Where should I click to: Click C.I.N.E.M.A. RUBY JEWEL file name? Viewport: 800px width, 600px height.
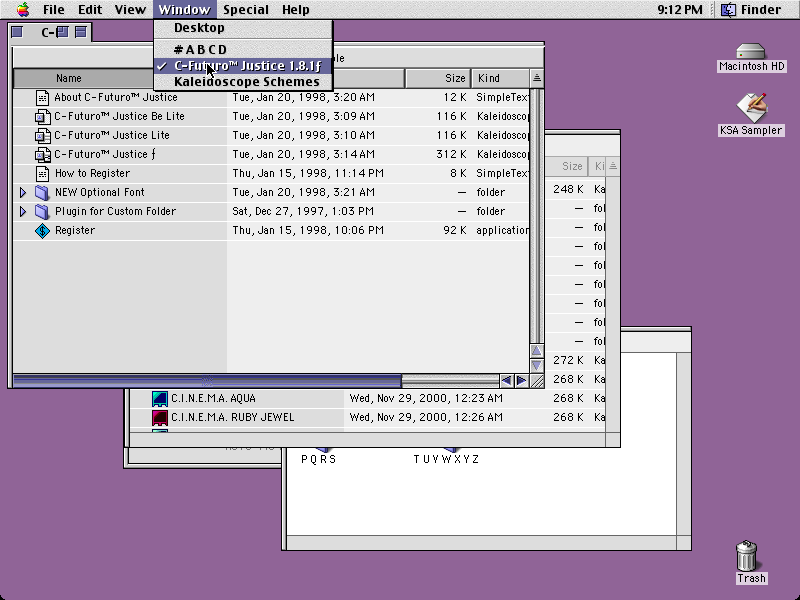[x=233, y=417]
